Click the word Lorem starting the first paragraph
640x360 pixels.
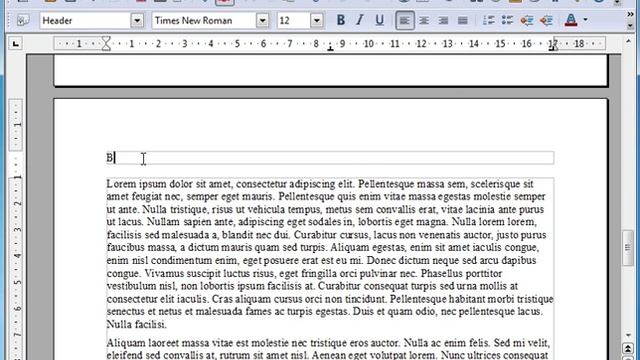(121, 184)
